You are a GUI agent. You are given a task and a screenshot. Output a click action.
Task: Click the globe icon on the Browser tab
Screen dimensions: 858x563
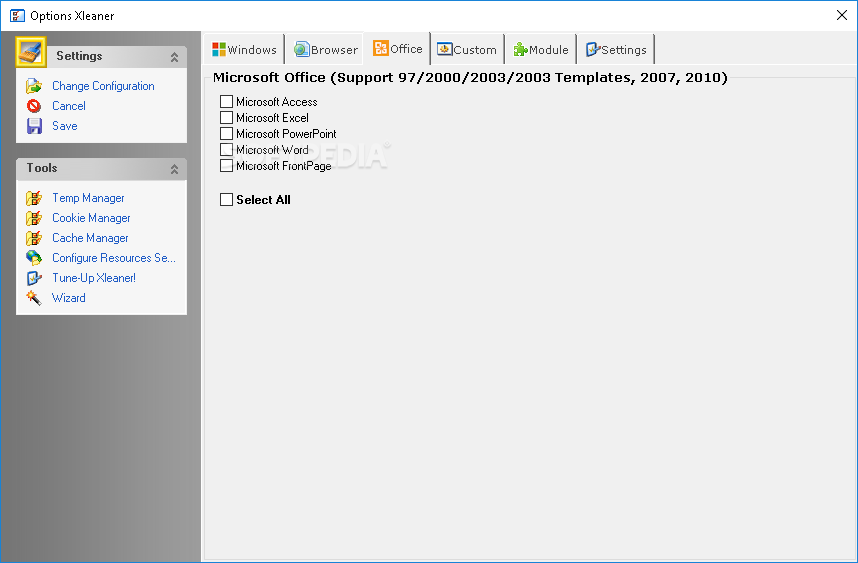[x=302, y=50]
